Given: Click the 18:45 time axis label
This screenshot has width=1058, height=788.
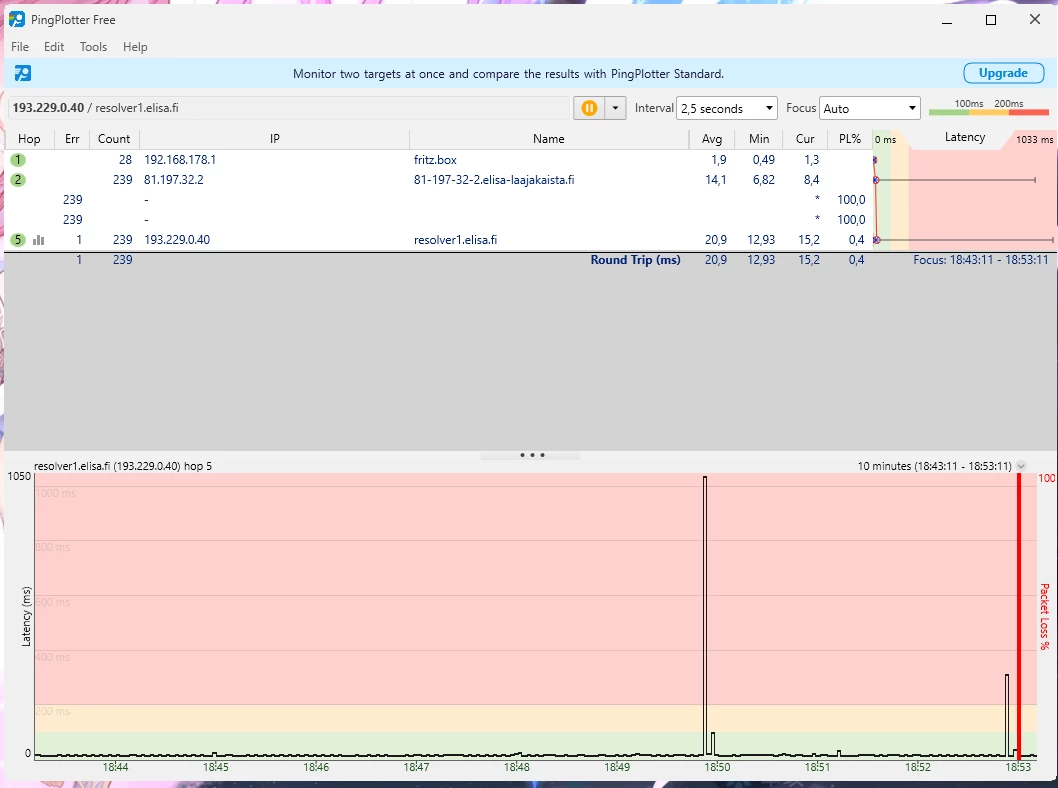Looking at the screenshot, I should click(x=215, y=767).
